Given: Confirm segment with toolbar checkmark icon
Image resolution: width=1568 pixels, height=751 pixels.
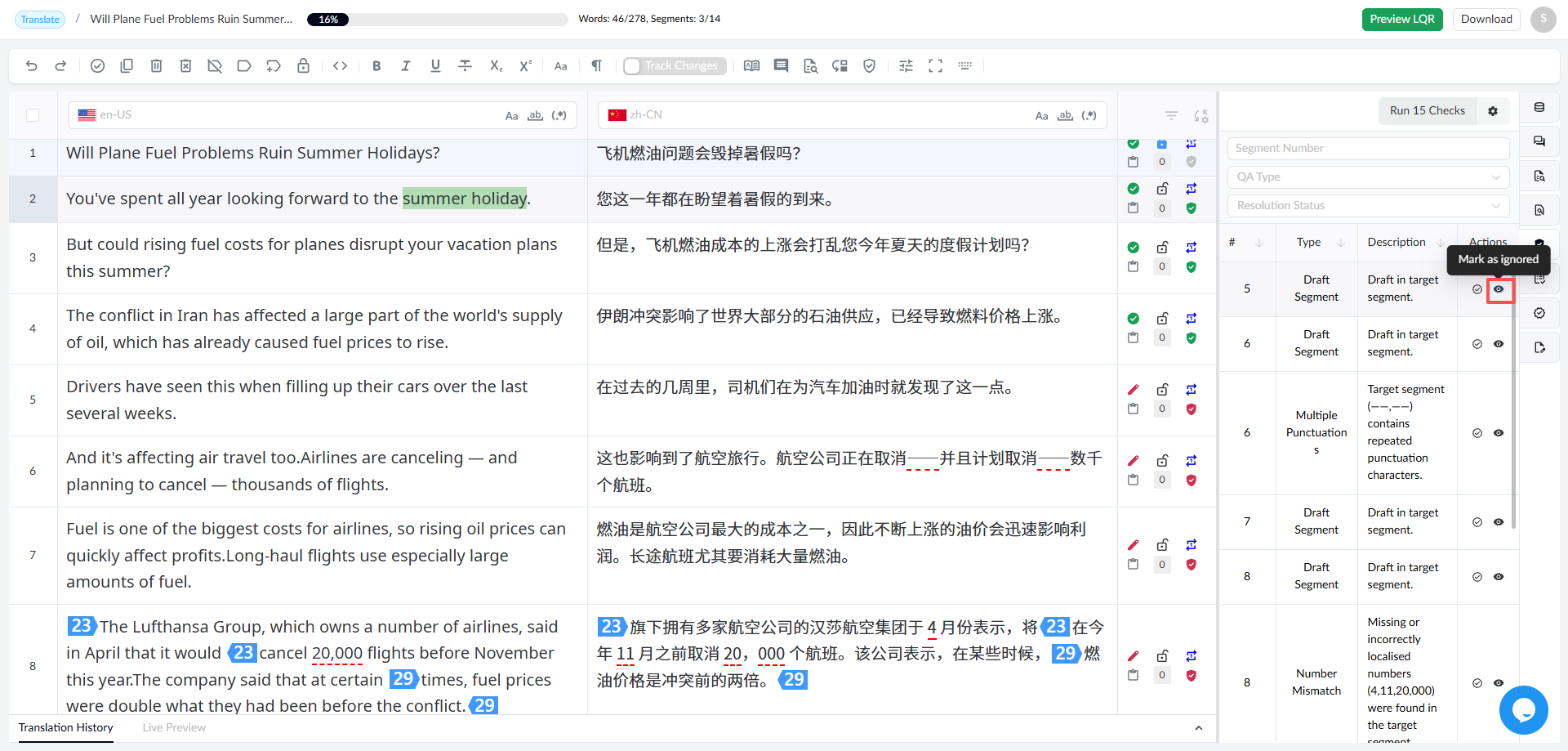Looking at the screenshot, I should click(97, 66).
